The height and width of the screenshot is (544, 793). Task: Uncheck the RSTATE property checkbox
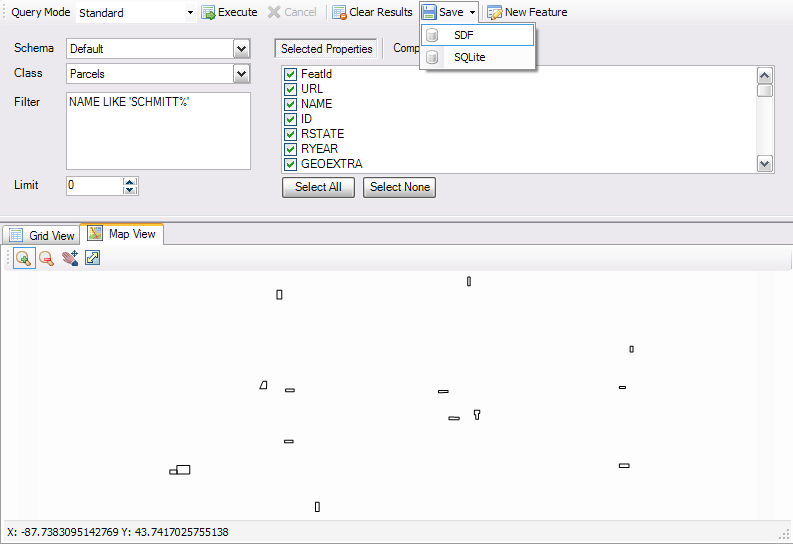coord(290,134)
